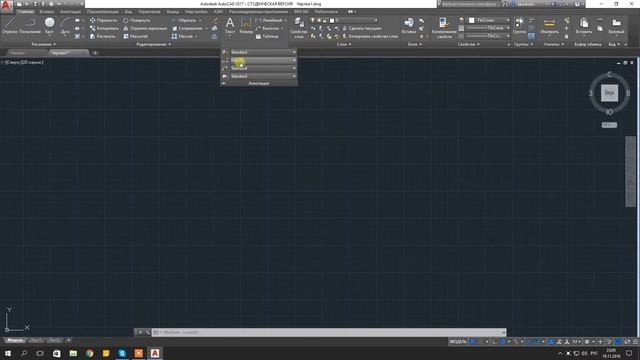
Task: Toggle grid display in status bar
Action: [473, 342]
